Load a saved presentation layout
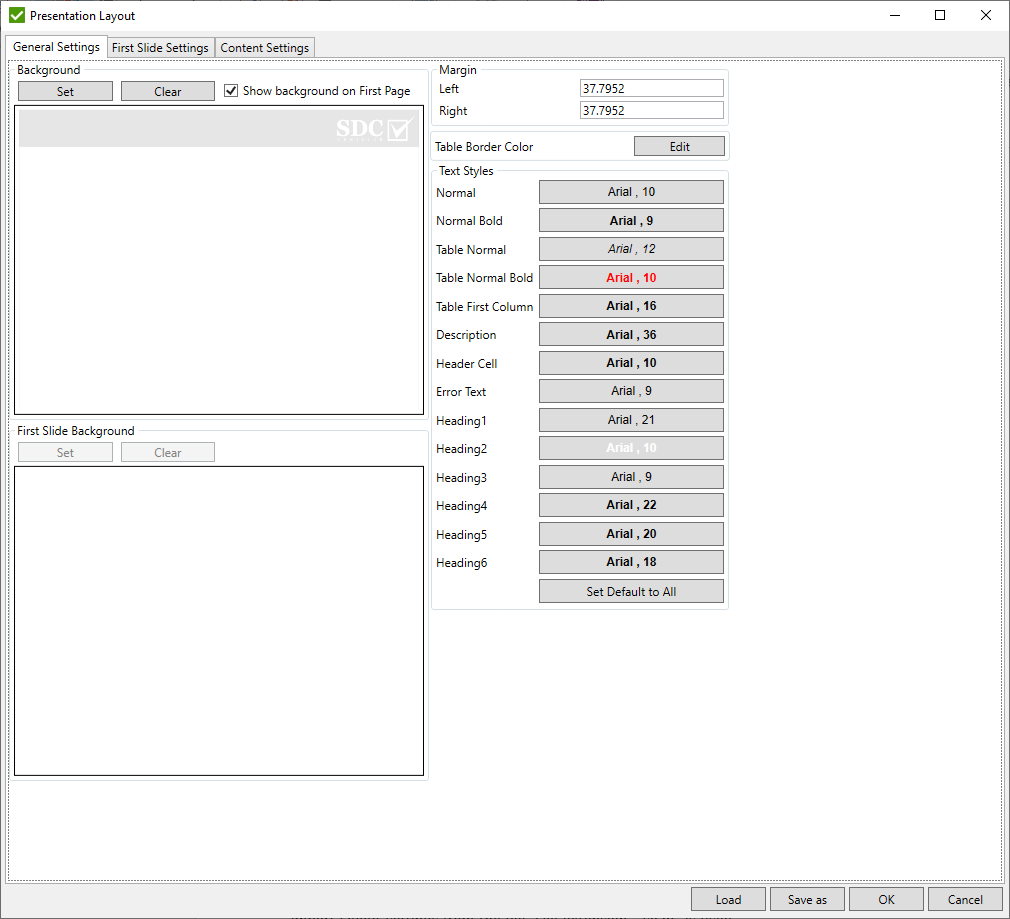Image resolution: width=1010 pixels, height=919 pixels. (x=728, y=898)
